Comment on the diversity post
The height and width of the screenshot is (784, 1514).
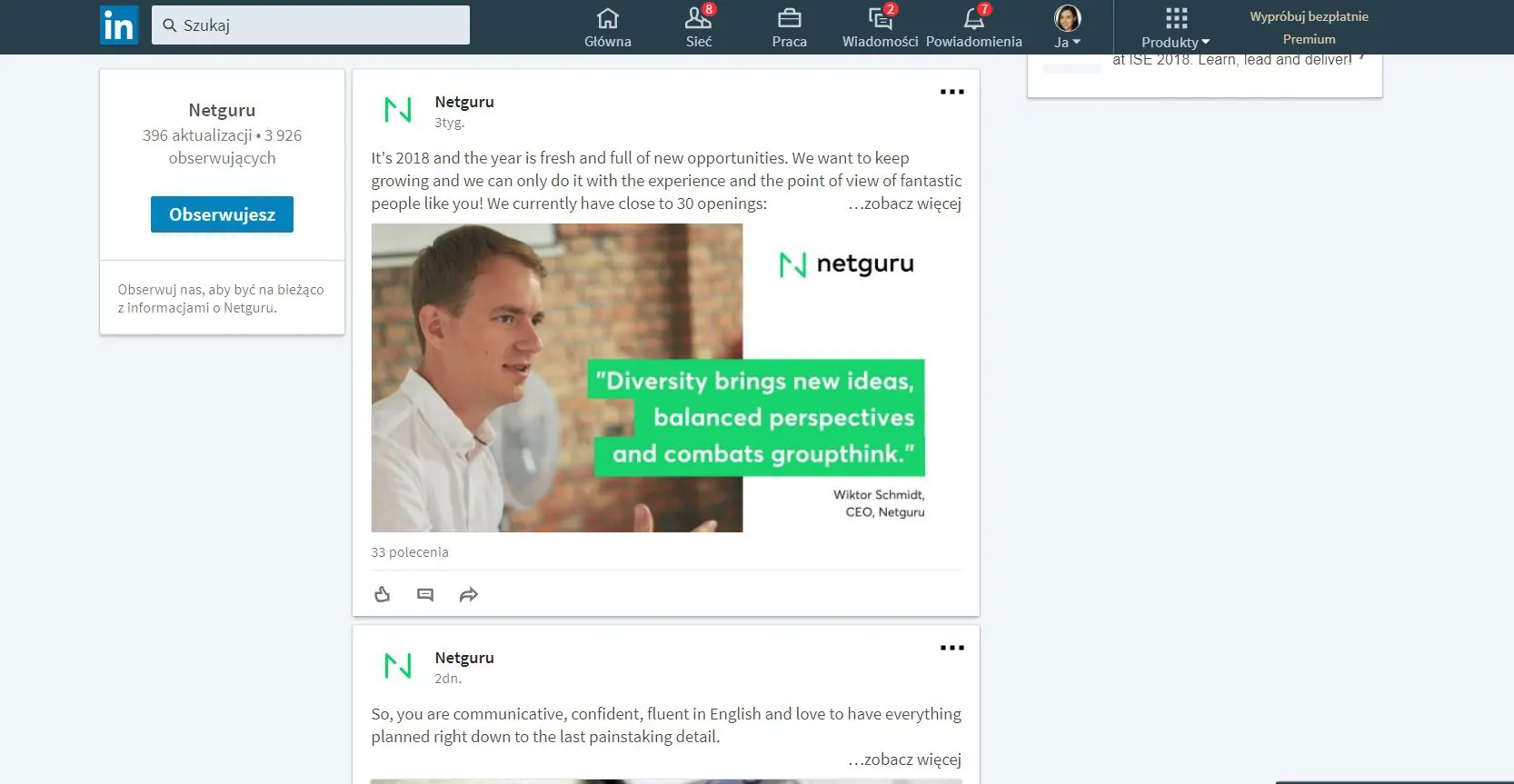(425, 595)
